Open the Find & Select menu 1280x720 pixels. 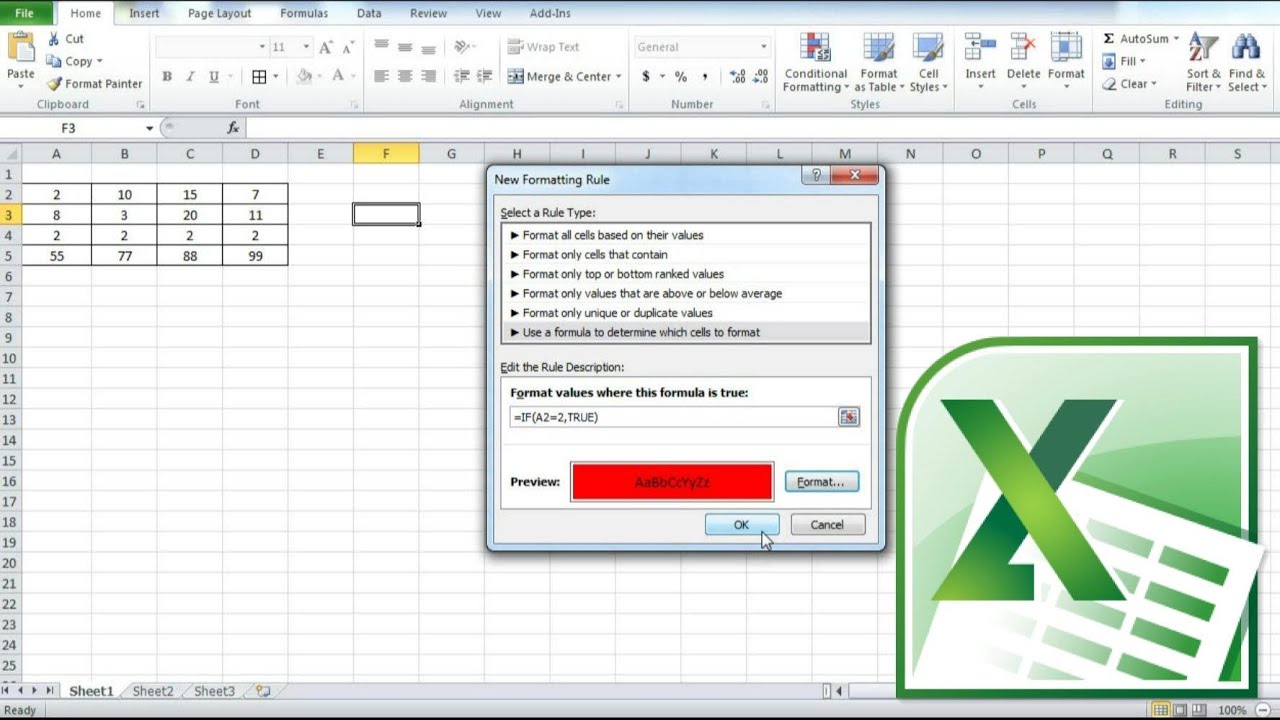pyautogui.click(x=1246, y=63)
